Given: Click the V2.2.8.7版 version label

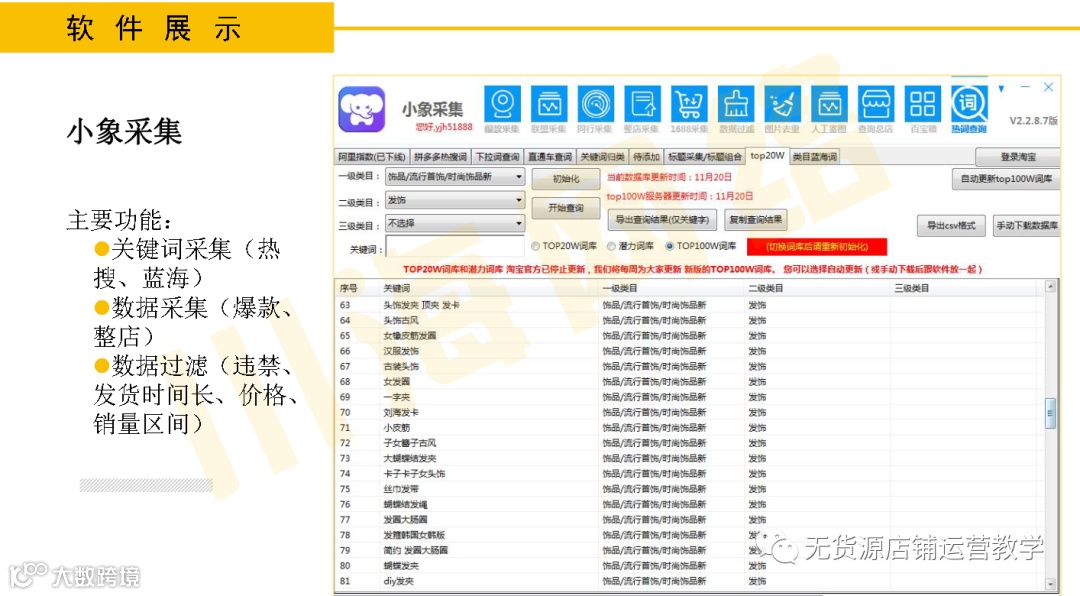Looking at the screenshot, I should [x=1033, y=121].
